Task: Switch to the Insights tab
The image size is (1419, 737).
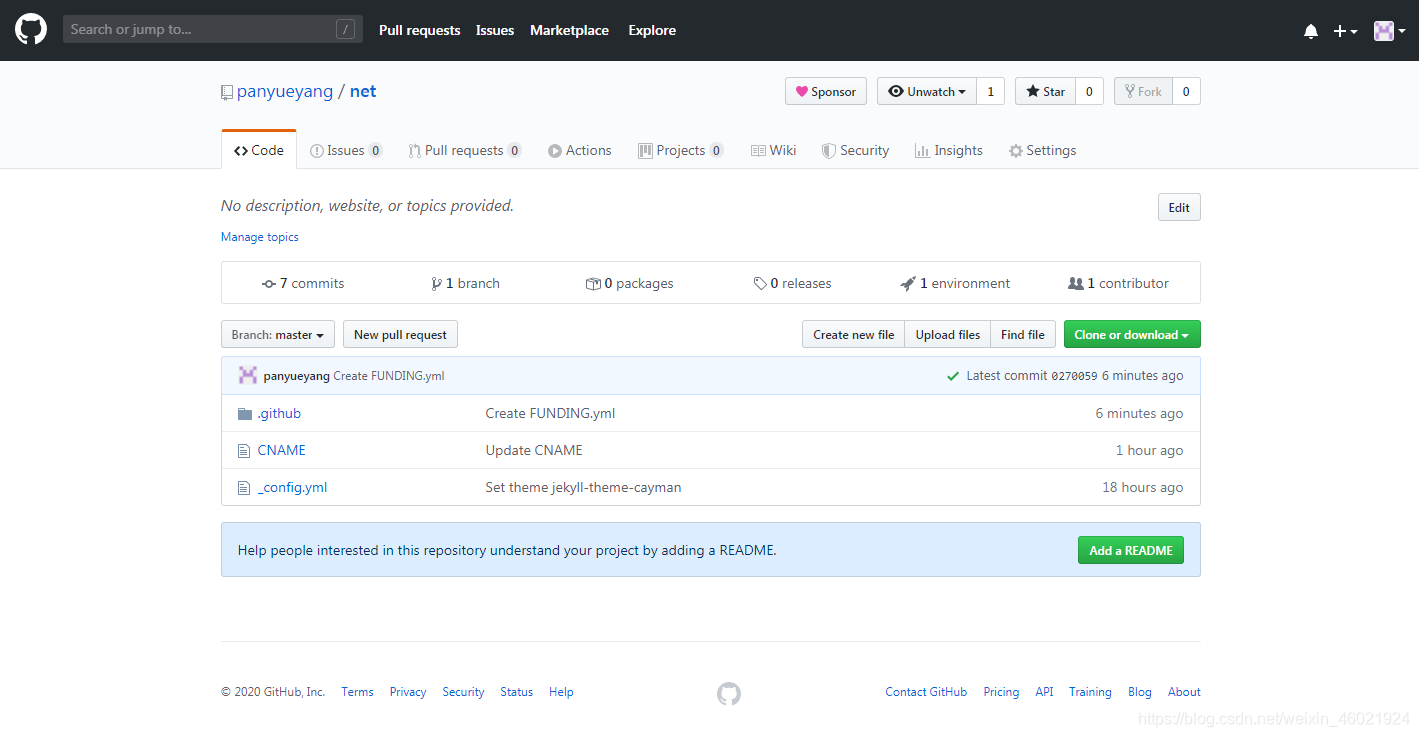Action: point(949,150)
